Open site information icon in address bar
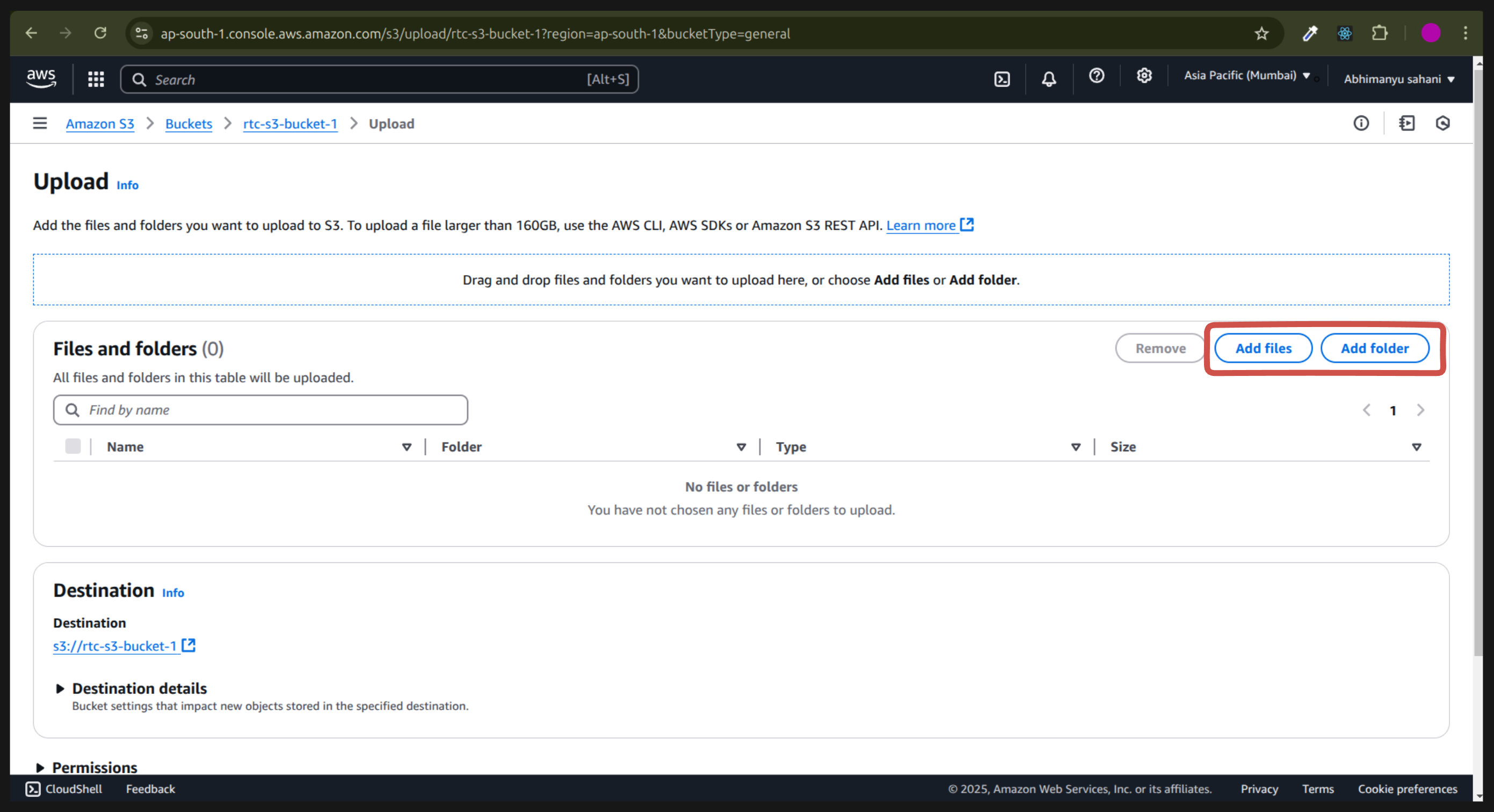Viewport: 1494px width, 812px height. click(142, 33)
